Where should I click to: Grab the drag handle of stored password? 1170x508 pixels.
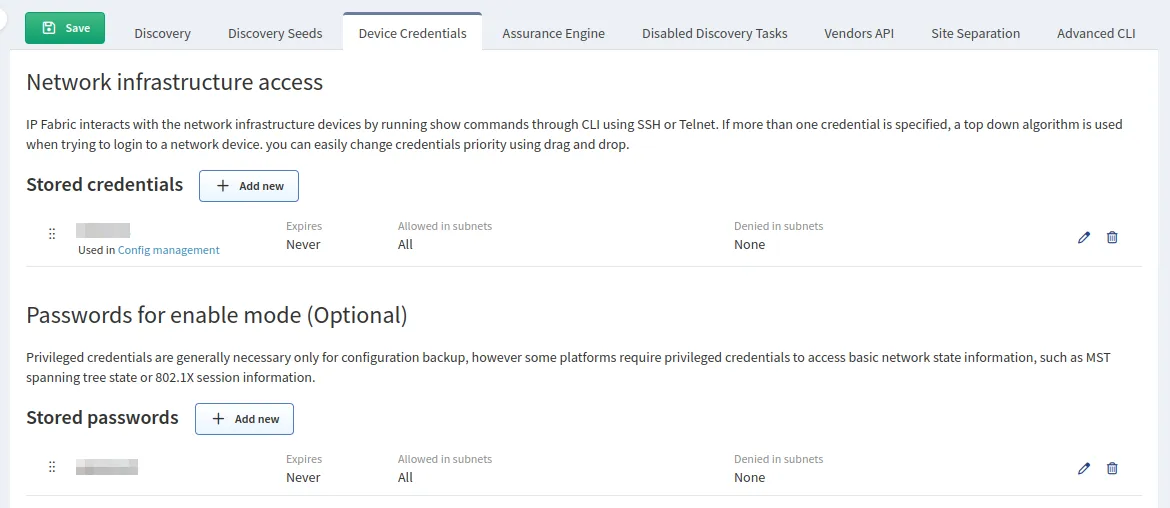tap(52, 467)
